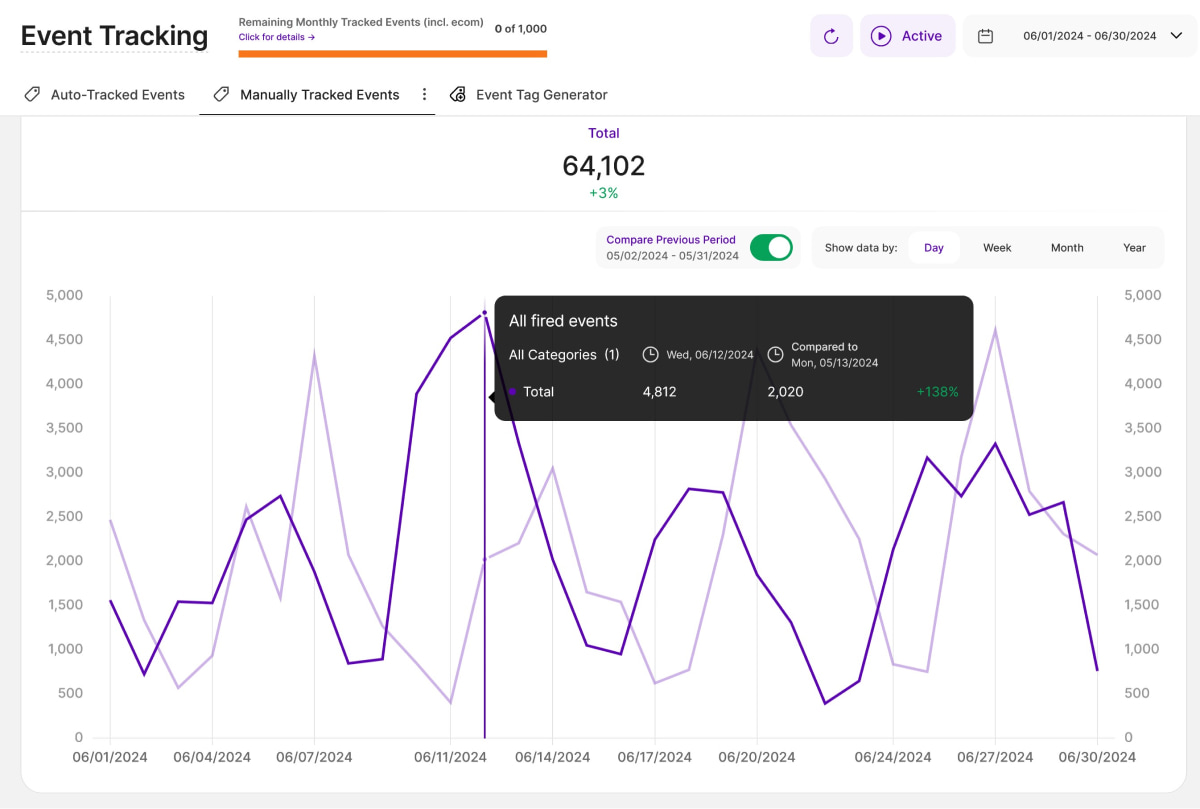Click the tag icon beside Auto-Tracked Events
1200x809 pixels.
(x=32, y=95)
